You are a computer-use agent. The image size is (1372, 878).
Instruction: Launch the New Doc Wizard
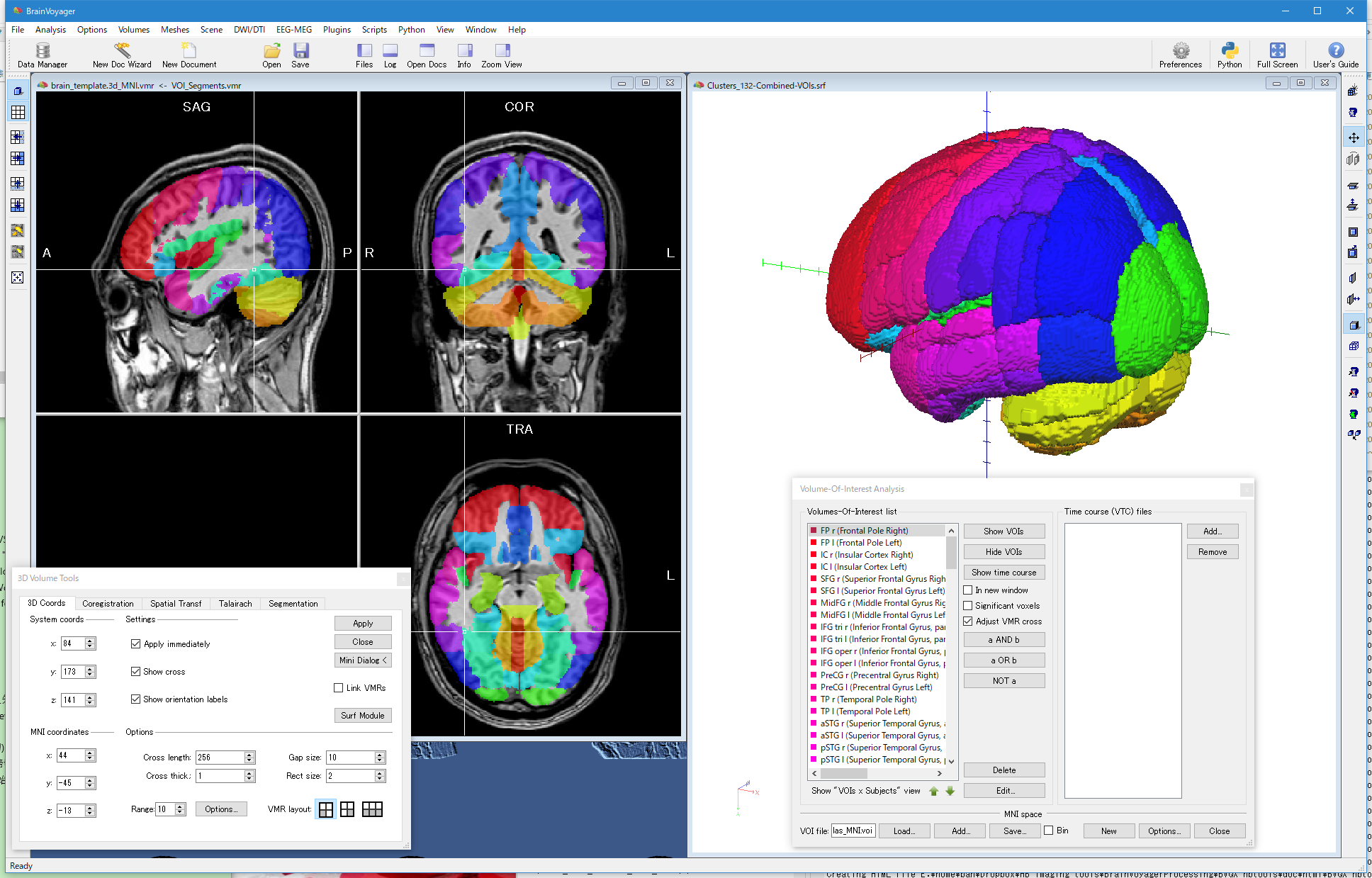coord(122,55)
